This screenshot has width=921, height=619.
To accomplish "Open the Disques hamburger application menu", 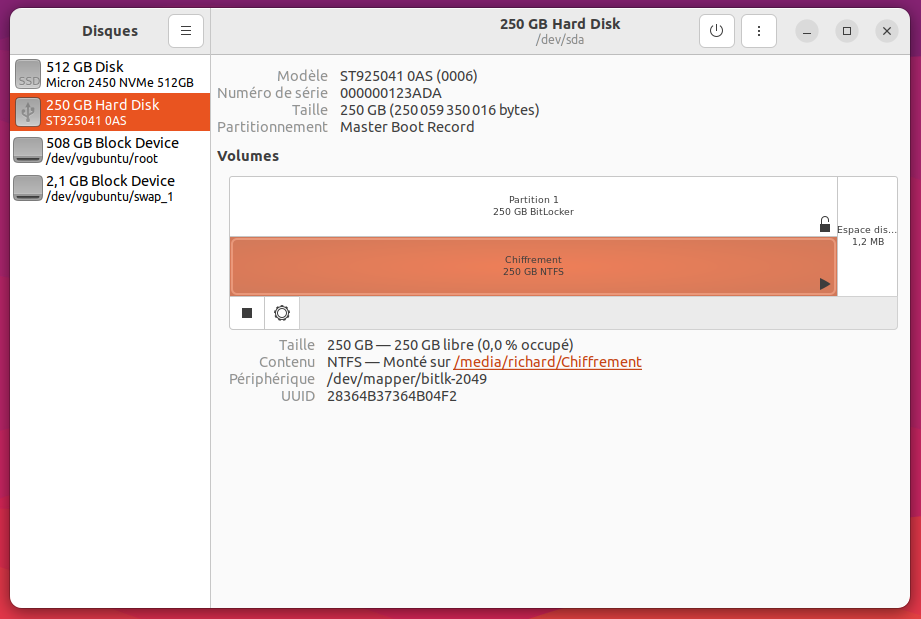I will coord(185,31).
